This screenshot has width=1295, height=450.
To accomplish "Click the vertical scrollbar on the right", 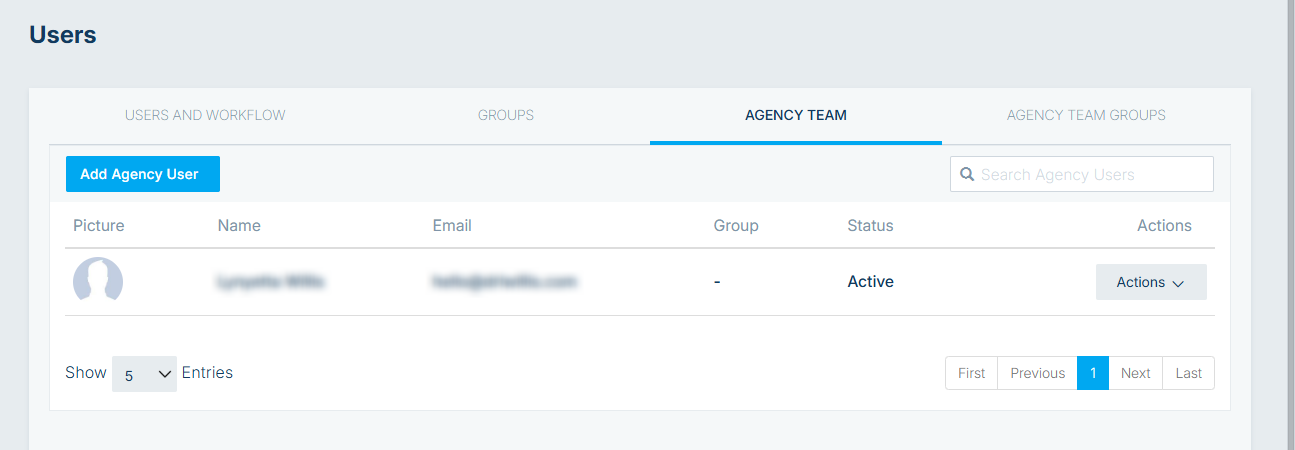I will 1290,225.
